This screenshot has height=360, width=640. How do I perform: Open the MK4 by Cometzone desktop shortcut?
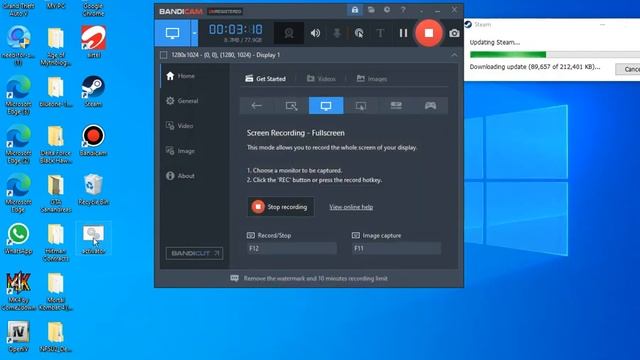point(18,291)
